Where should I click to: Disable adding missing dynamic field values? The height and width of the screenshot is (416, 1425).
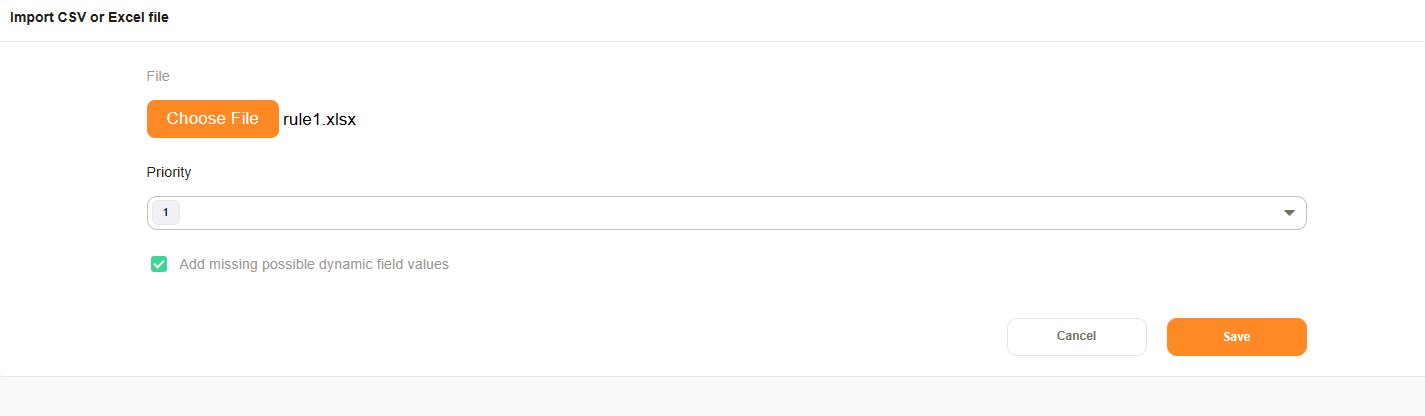coord(159,264)
